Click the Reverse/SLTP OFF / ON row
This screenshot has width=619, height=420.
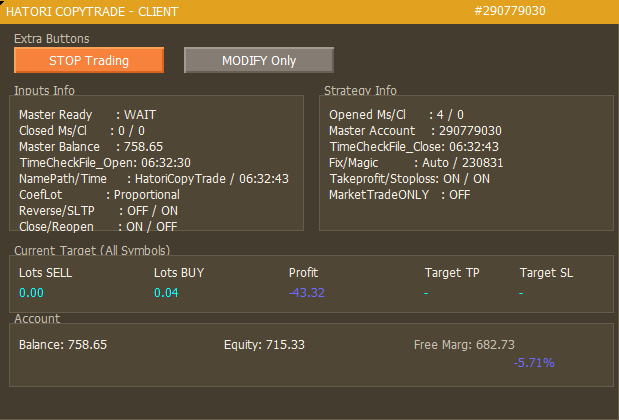[98, 211]
